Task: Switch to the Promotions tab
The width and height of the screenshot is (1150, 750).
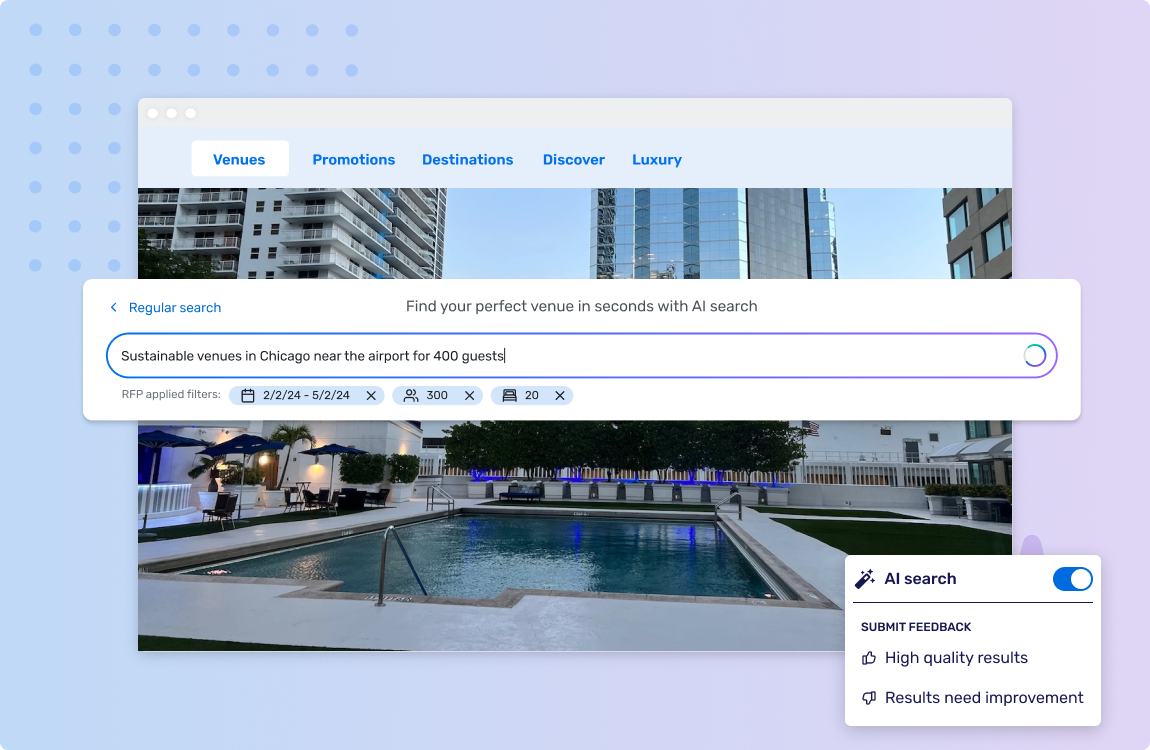Action: coord(353,159)
